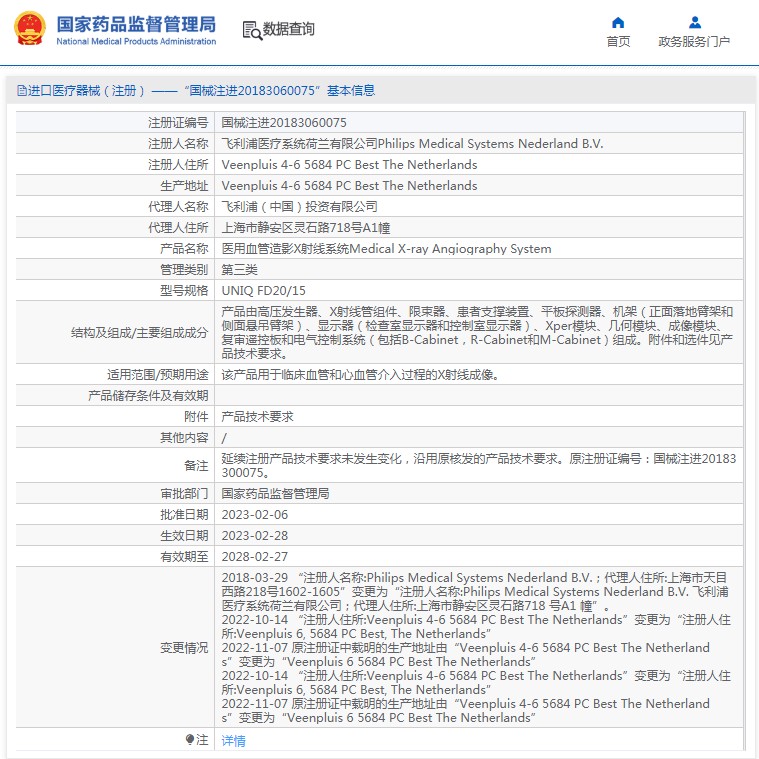This screenshot has height=759, width=759.
Task: Click the 首页 text link
Action: [618, 42]
